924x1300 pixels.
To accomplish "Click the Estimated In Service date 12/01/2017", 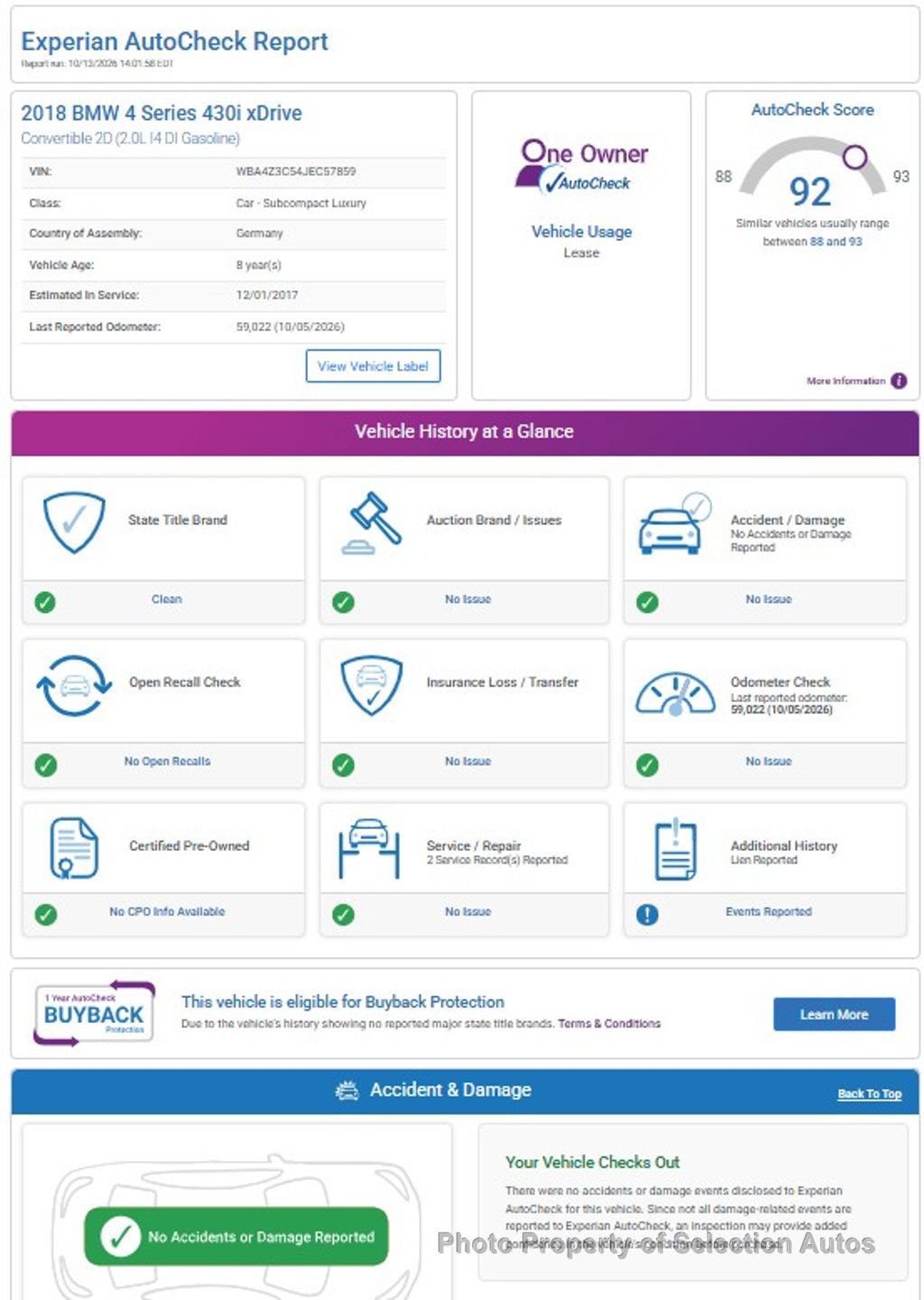I will tap(267, 295).
